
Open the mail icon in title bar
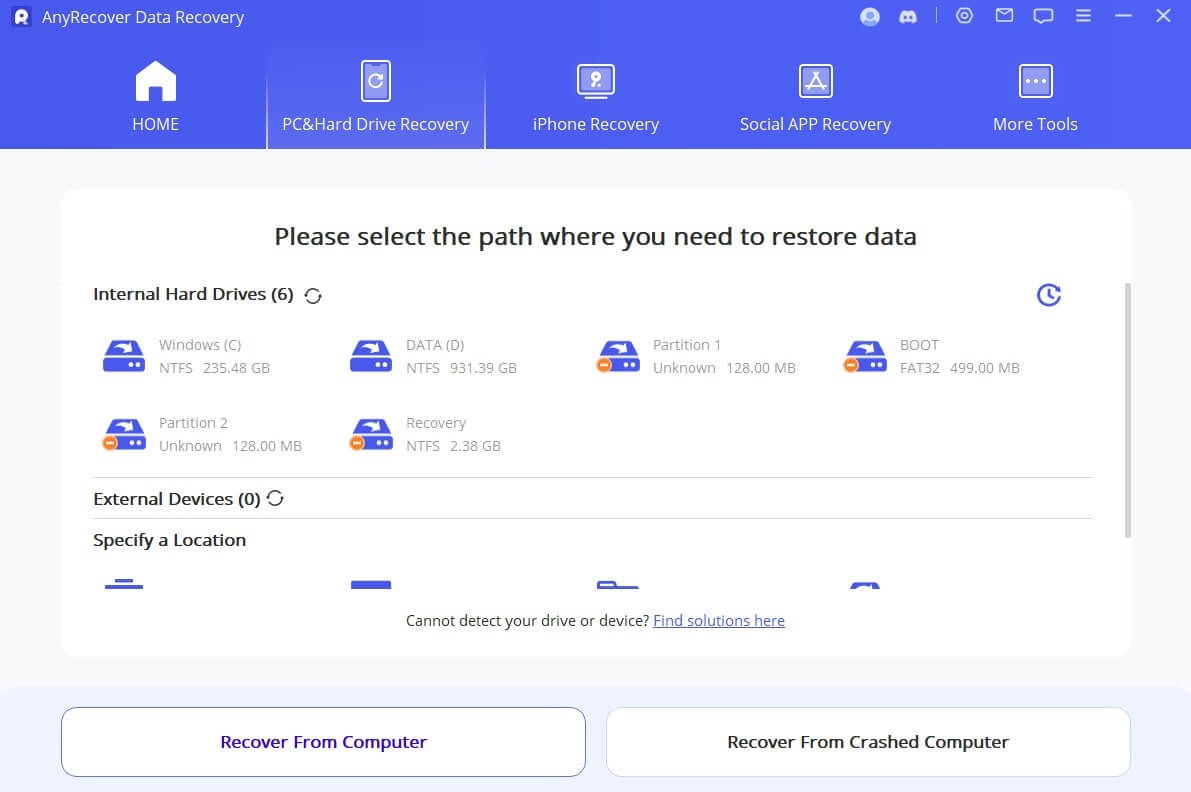click(1004, 16)
